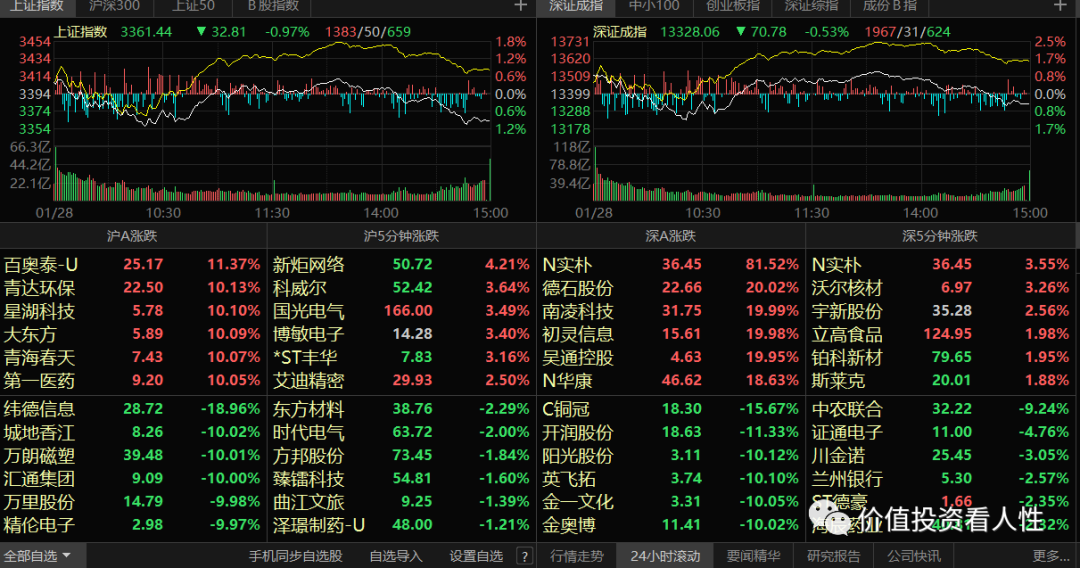The width and height of the screenshot is (1080, 568).
Task: Select the 汇通集团 stock row
Action: click(132, 478)
